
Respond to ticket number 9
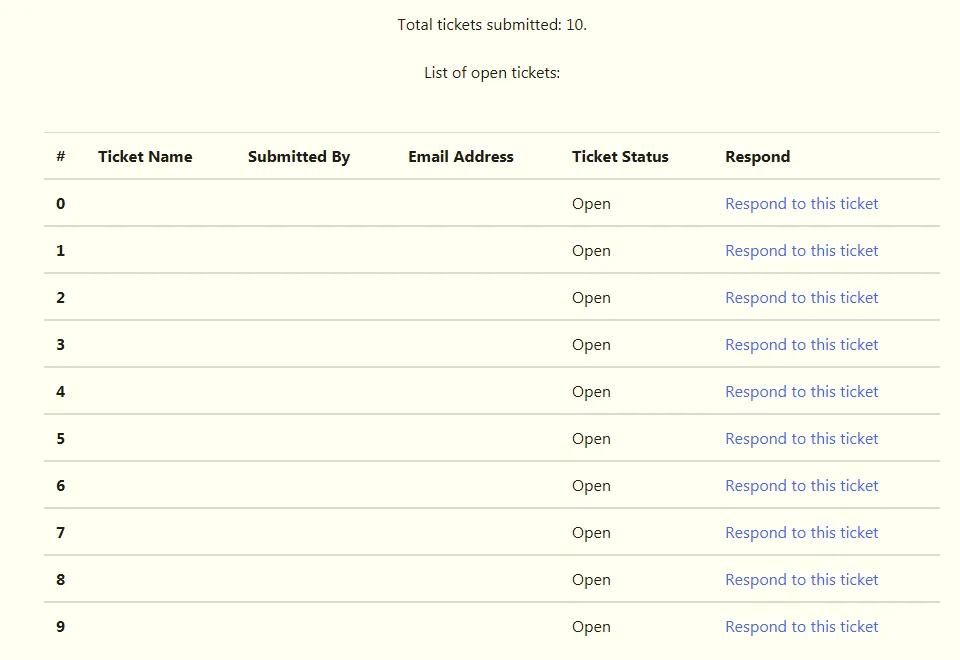point(801,626)
